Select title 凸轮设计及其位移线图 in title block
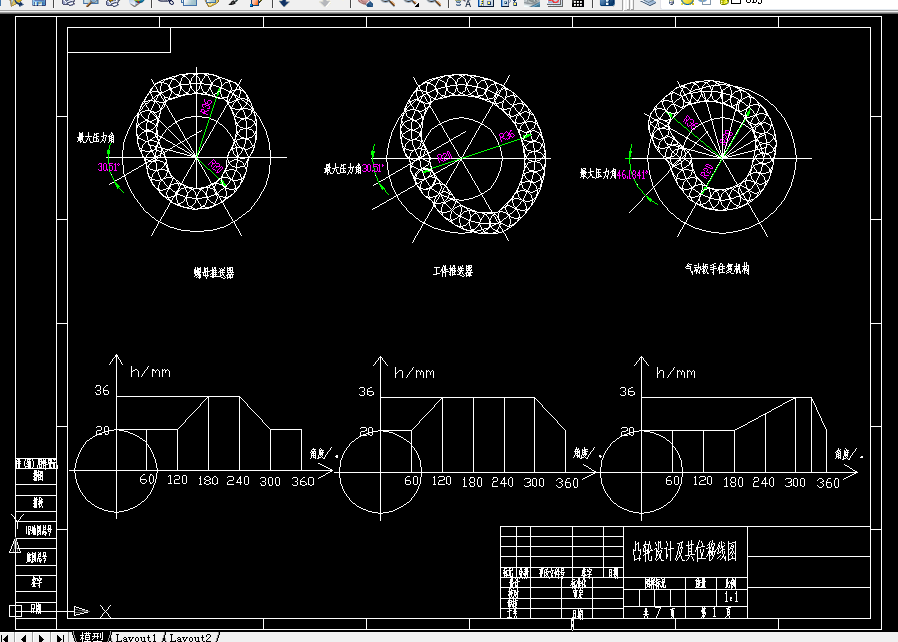898x642 pixels. [x=684, y=551]
